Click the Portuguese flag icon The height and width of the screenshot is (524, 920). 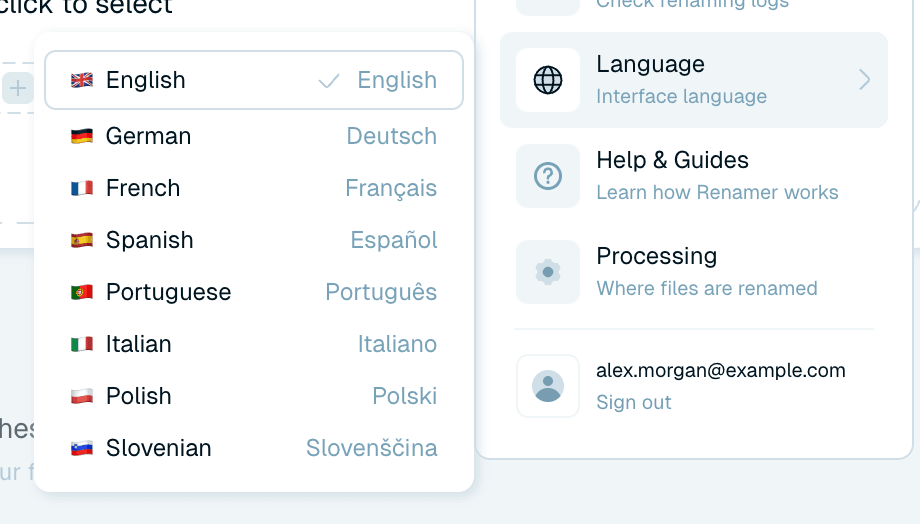pyautogui.click(x=82, y=292)
